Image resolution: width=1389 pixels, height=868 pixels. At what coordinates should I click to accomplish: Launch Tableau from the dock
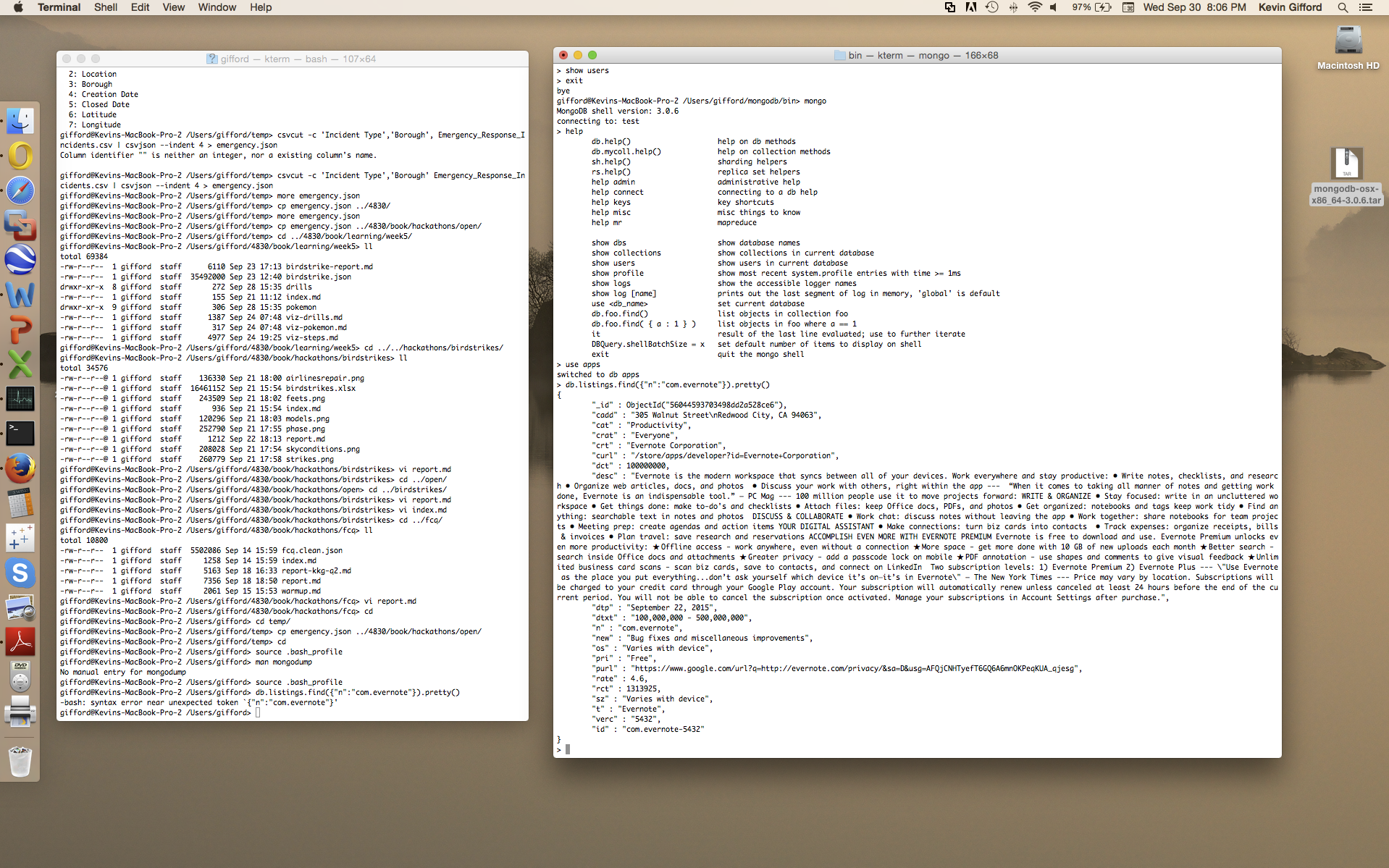point(20,538)
